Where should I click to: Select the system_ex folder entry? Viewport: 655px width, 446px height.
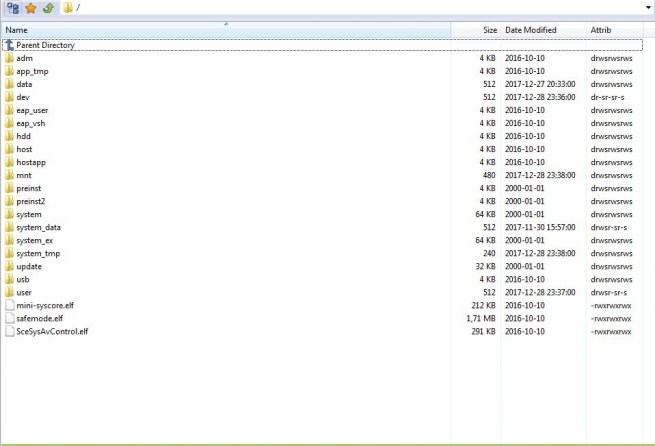pos(34,240)
